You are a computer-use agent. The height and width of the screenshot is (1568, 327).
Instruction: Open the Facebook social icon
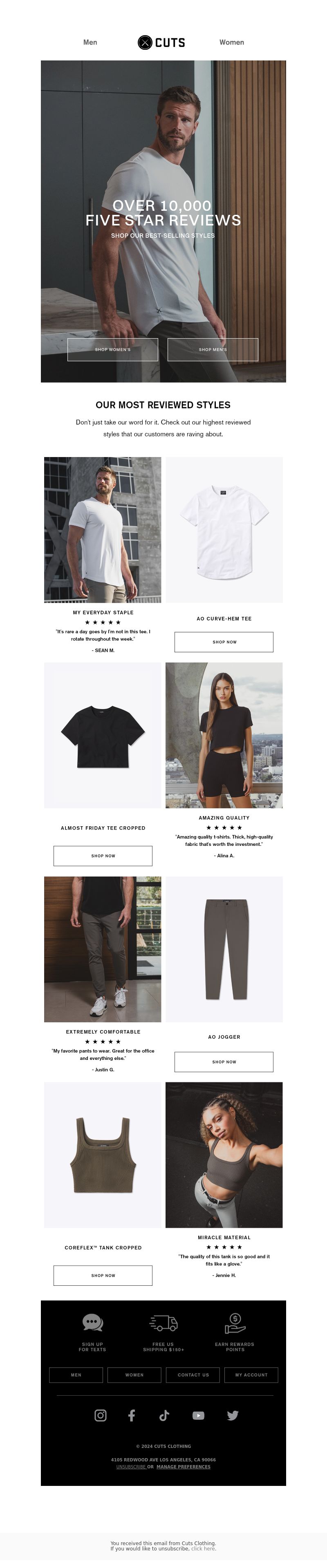(x=132, y=1415)
